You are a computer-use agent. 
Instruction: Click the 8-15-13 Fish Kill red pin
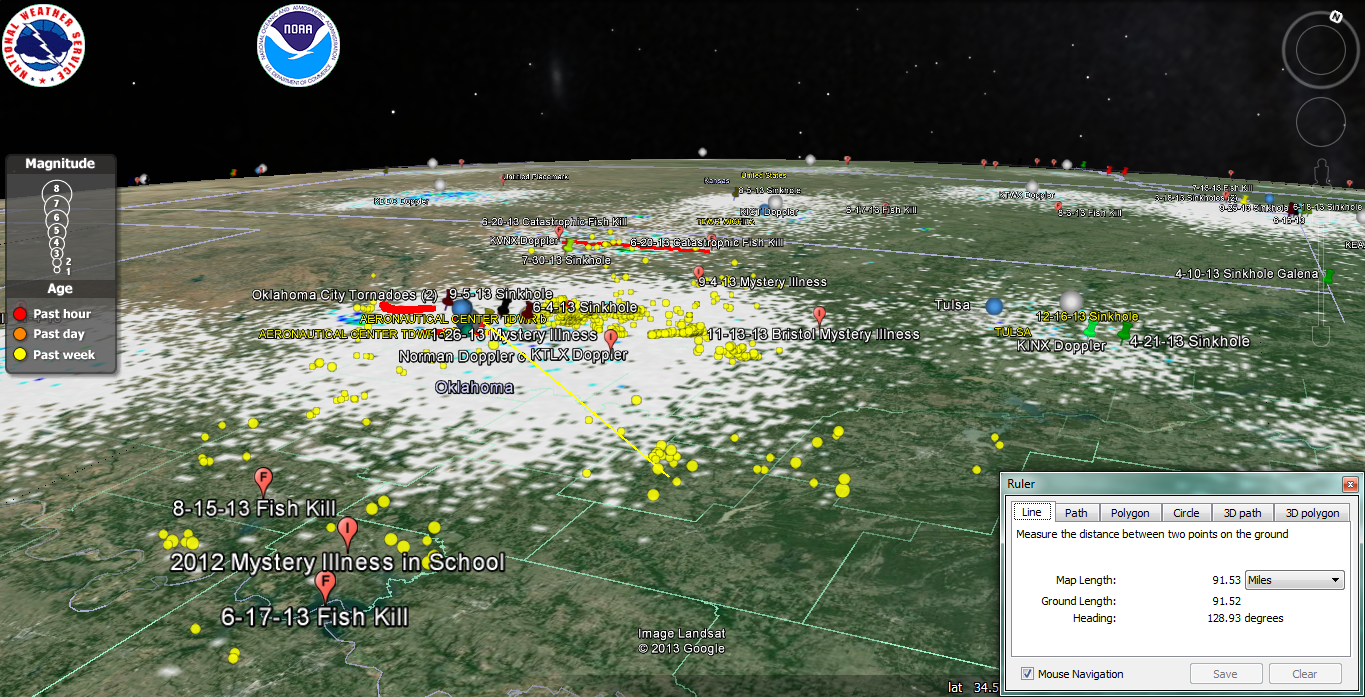[x=264, y=479]
